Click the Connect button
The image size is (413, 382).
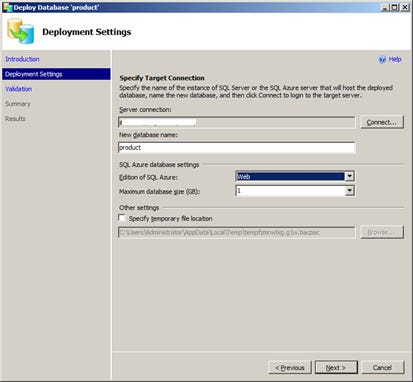pos(382,122)
